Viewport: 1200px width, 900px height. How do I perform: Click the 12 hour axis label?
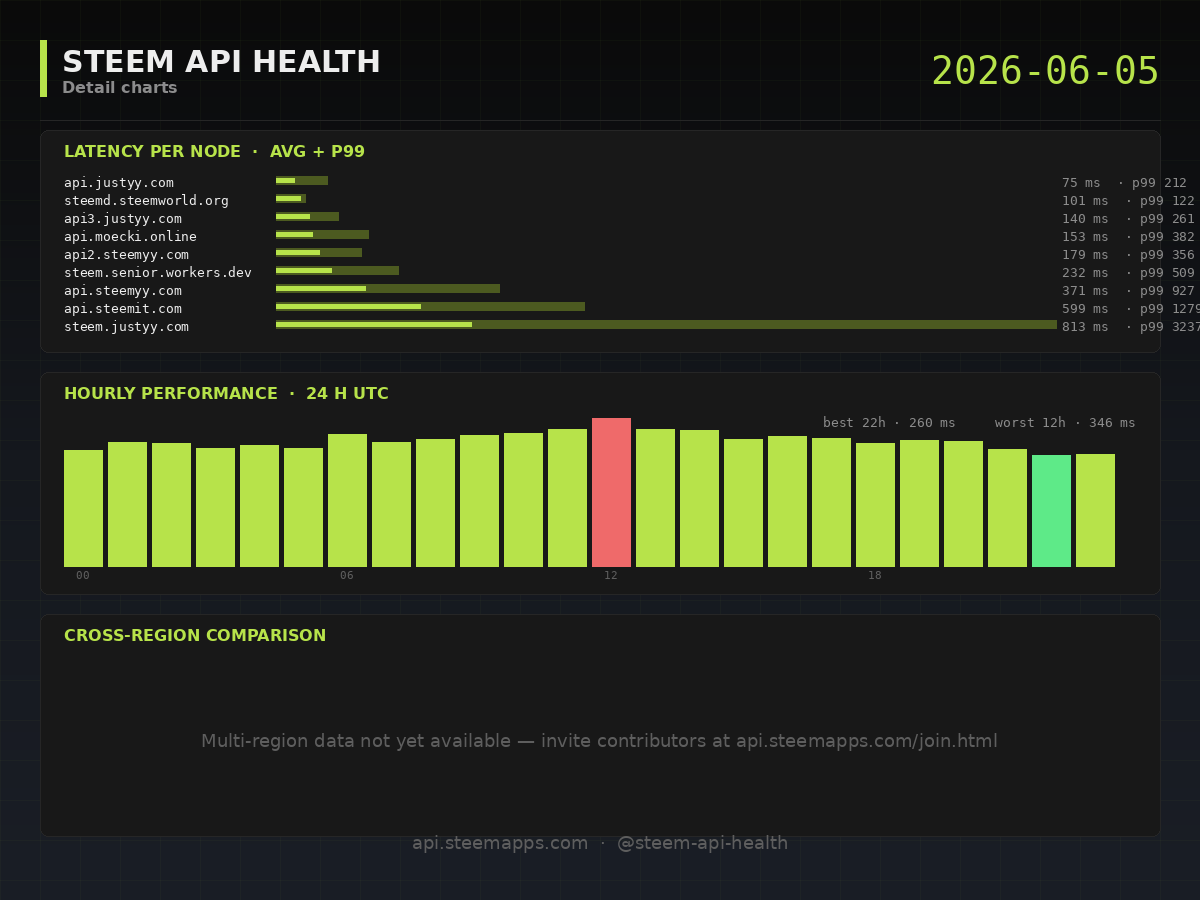tap(611, 576)
